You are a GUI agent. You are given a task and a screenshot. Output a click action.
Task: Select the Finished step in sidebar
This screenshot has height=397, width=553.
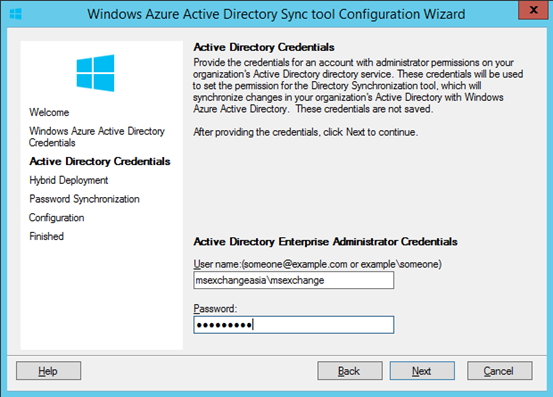pos(46,236)
